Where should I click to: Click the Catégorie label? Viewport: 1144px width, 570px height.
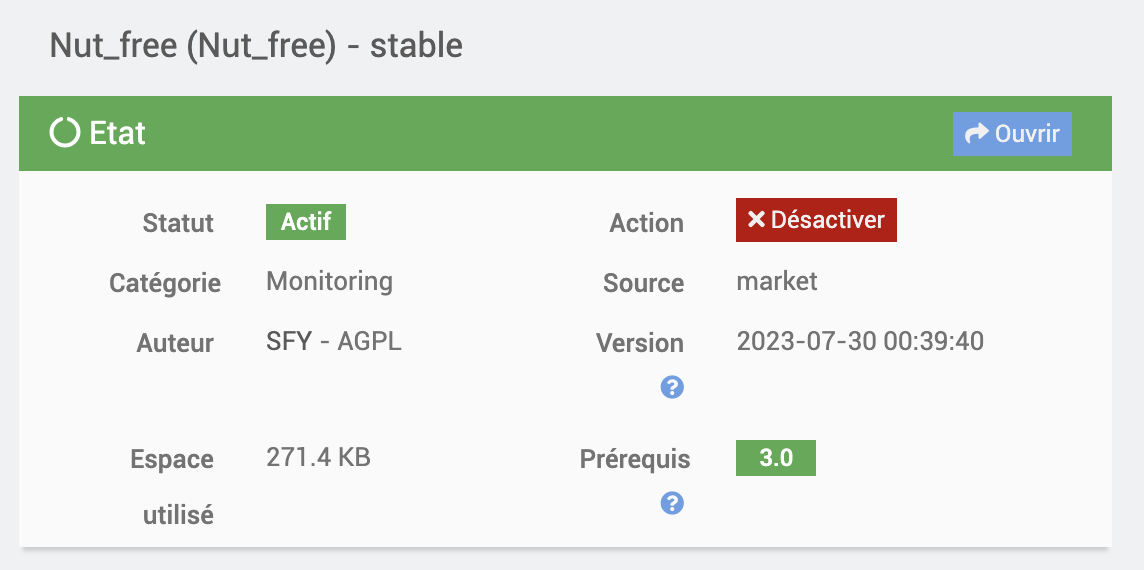click(x=165, y=283)
